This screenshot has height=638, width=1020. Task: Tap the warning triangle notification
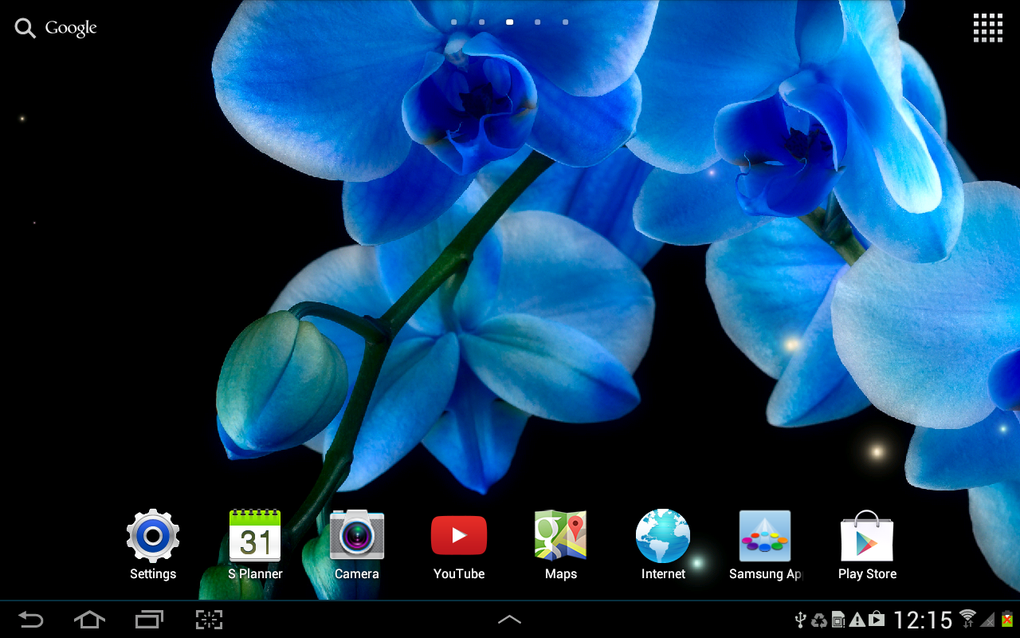857,620
